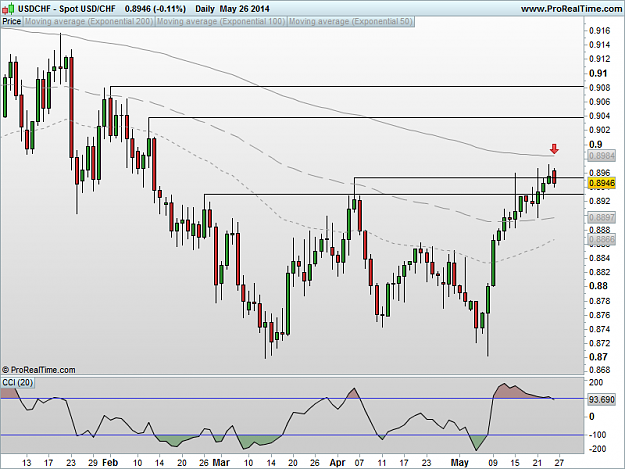Click the 200 level on CCI axis

tap(596, 383)
